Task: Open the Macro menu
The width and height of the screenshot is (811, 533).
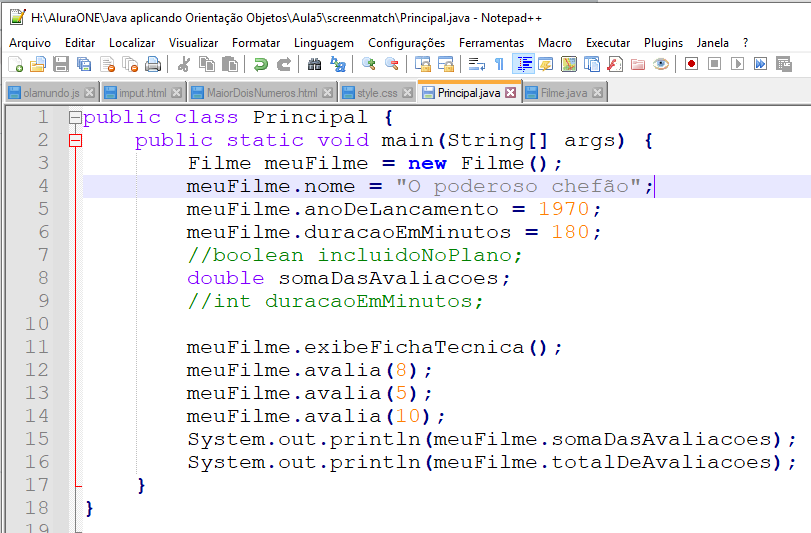Action: coord(555,43)
